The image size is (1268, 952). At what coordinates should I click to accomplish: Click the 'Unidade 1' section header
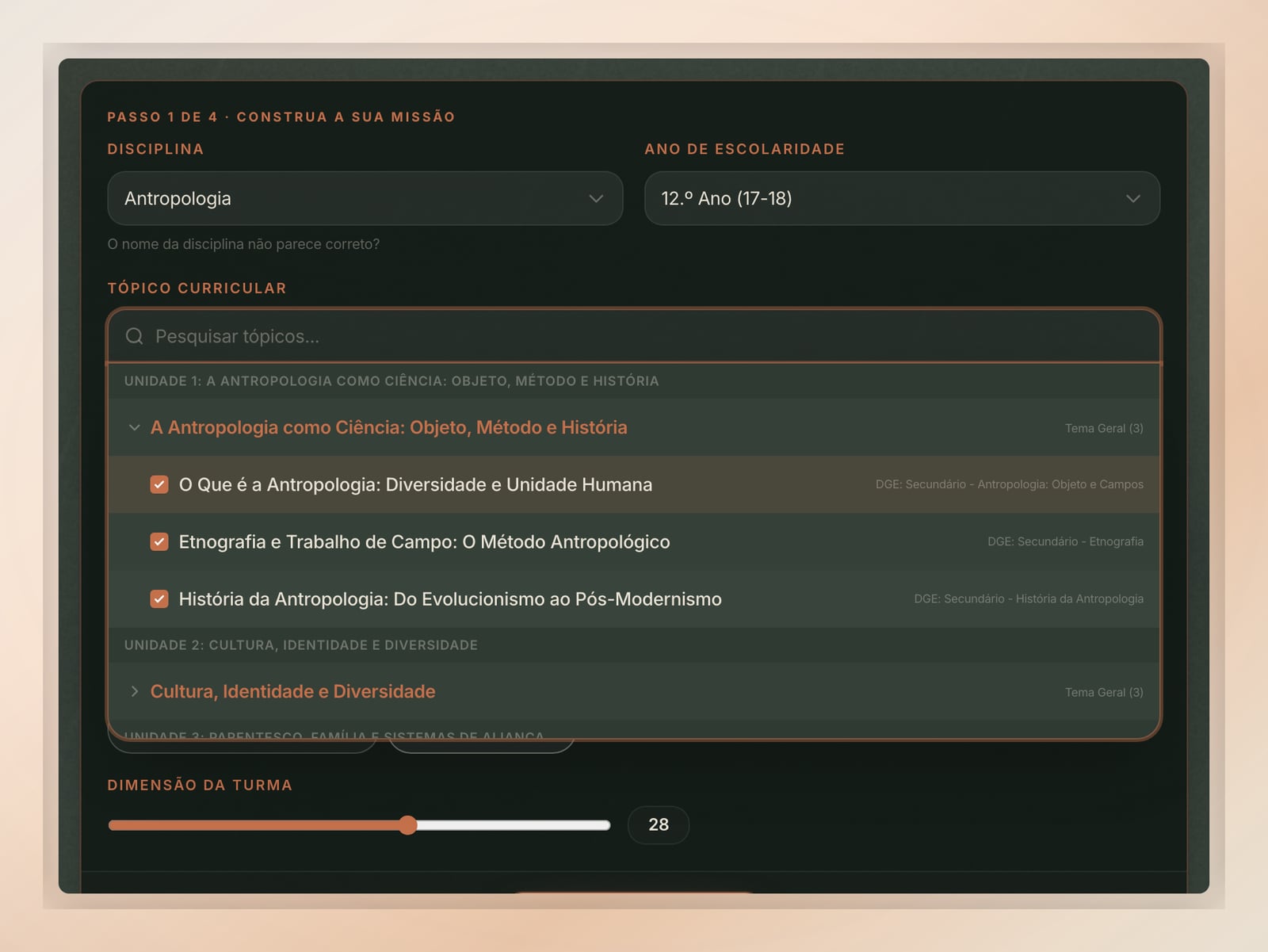[634, 381]
